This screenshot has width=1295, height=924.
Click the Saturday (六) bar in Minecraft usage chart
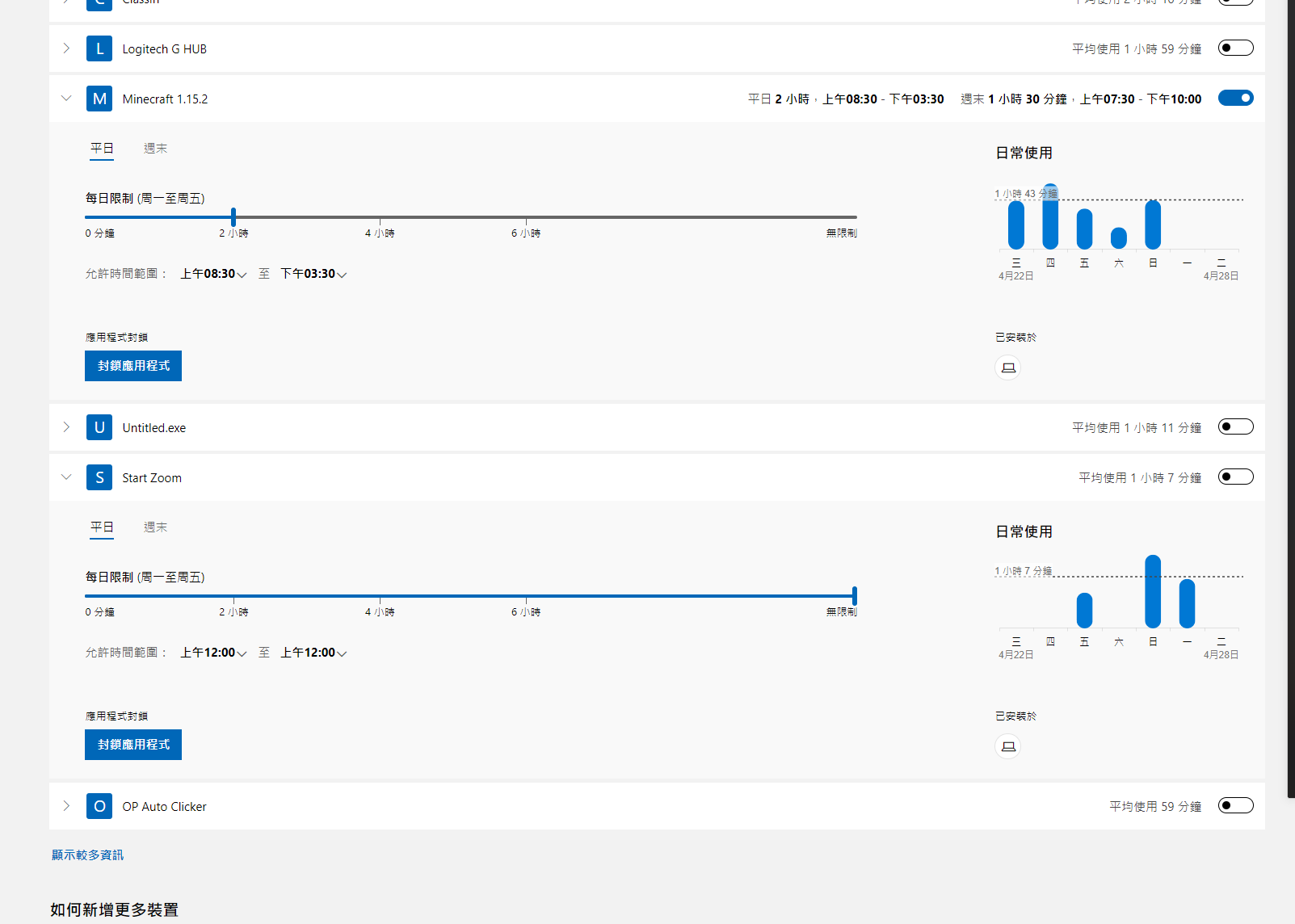pyautogui.click(x=1119, y=238)
